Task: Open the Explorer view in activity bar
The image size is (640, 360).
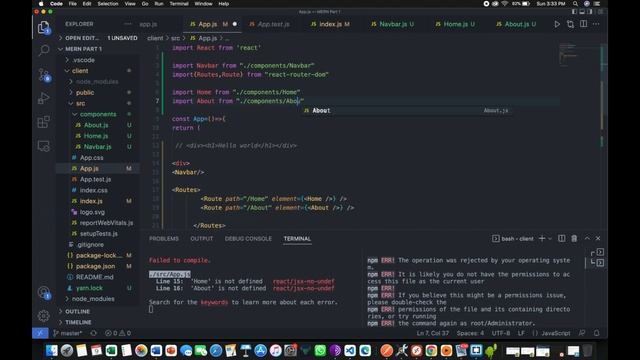Action: click(x=44, y=27)
